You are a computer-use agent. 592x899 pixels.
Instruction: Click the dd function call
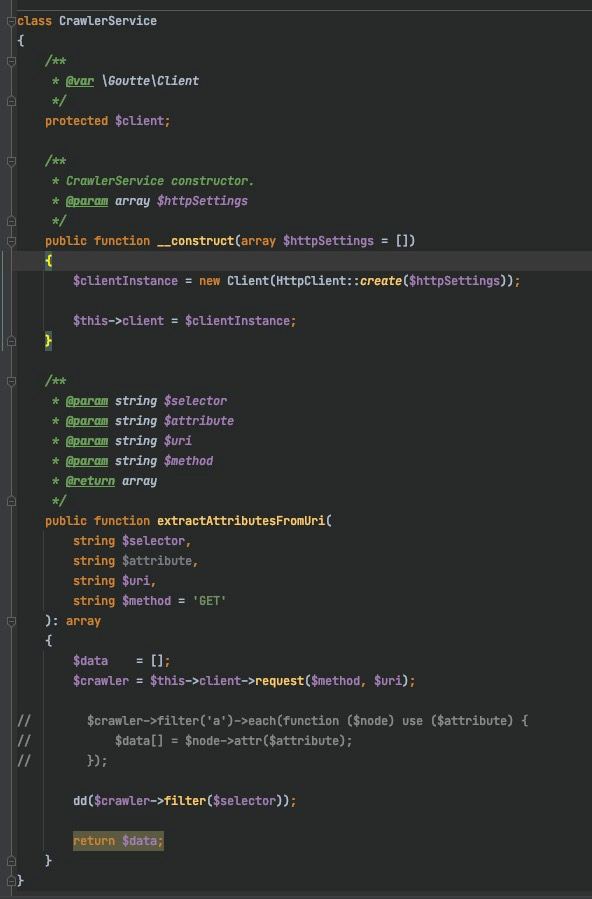[x=80, y=801]
